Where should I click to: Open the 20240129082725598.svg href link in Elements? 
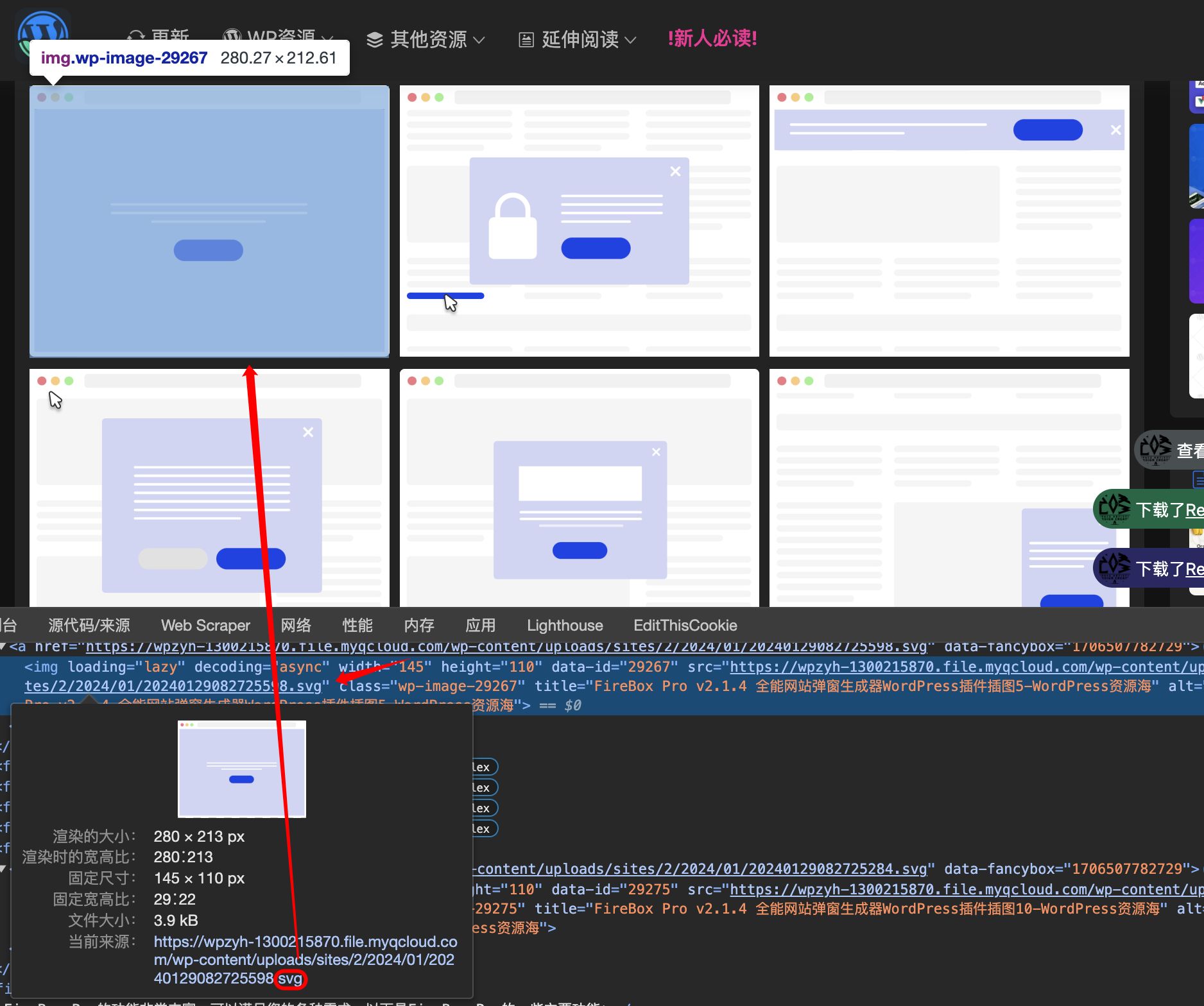[x=506, y=646]
